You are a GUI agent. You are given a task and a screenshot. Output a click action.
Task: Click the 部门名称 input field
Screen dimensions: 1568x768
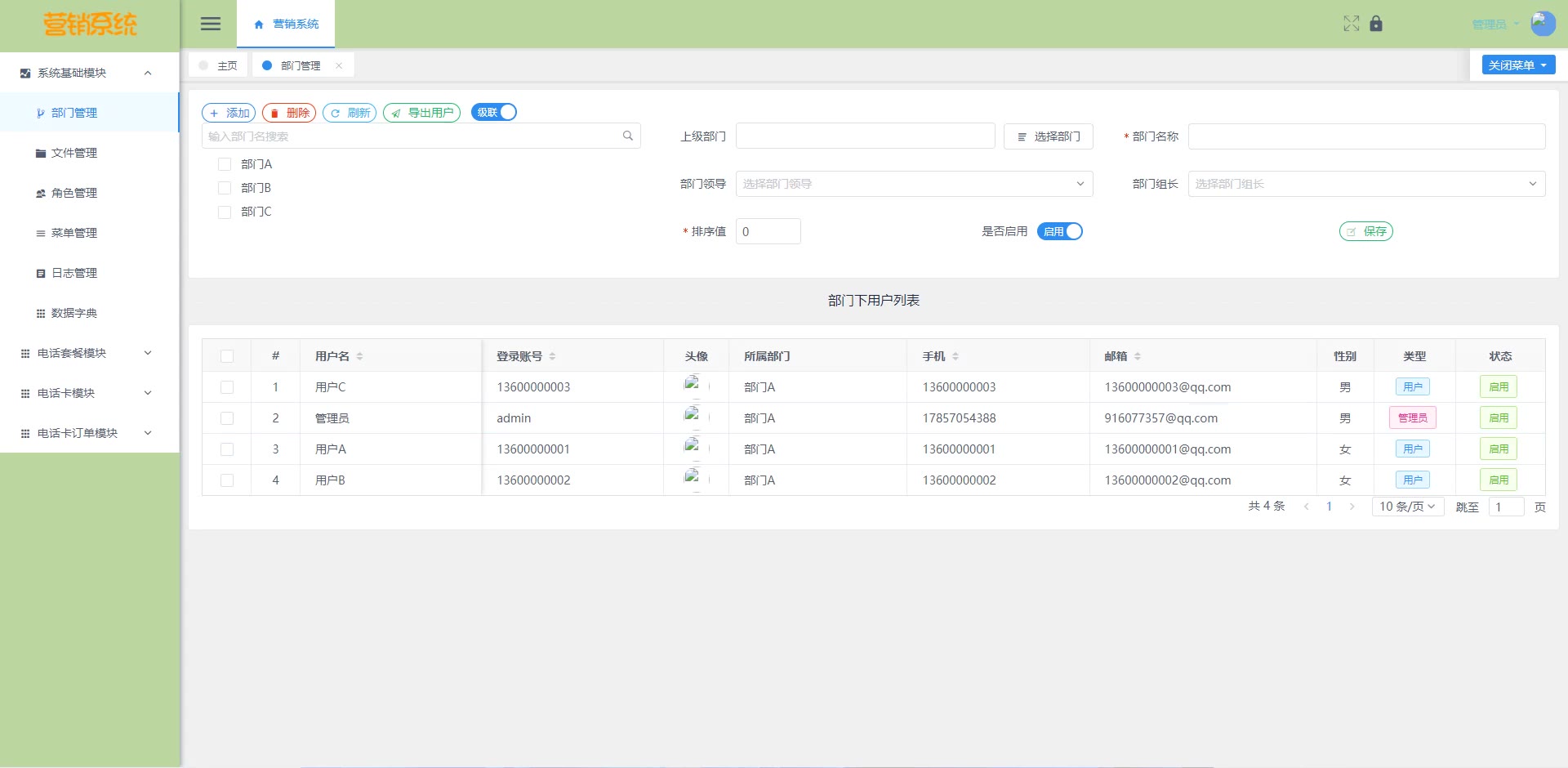[1365, 136]
